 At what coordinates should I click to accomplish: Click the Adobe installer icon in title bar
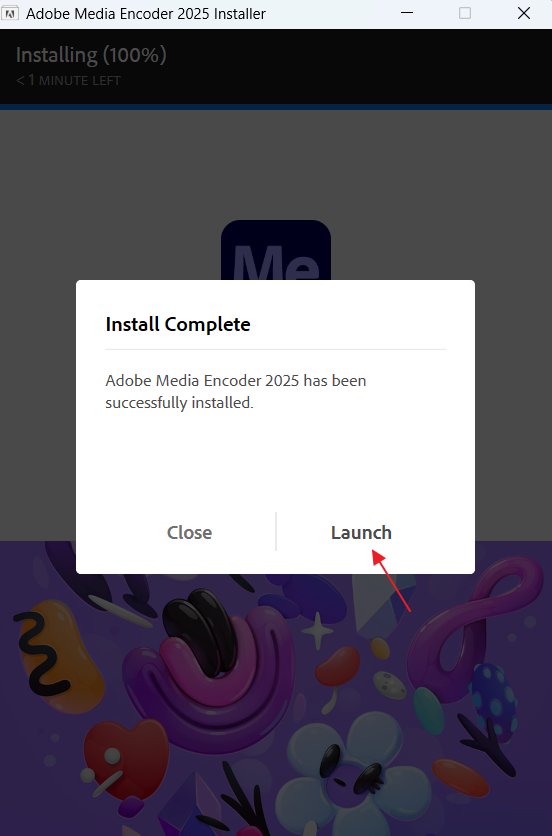coord(11,13)
